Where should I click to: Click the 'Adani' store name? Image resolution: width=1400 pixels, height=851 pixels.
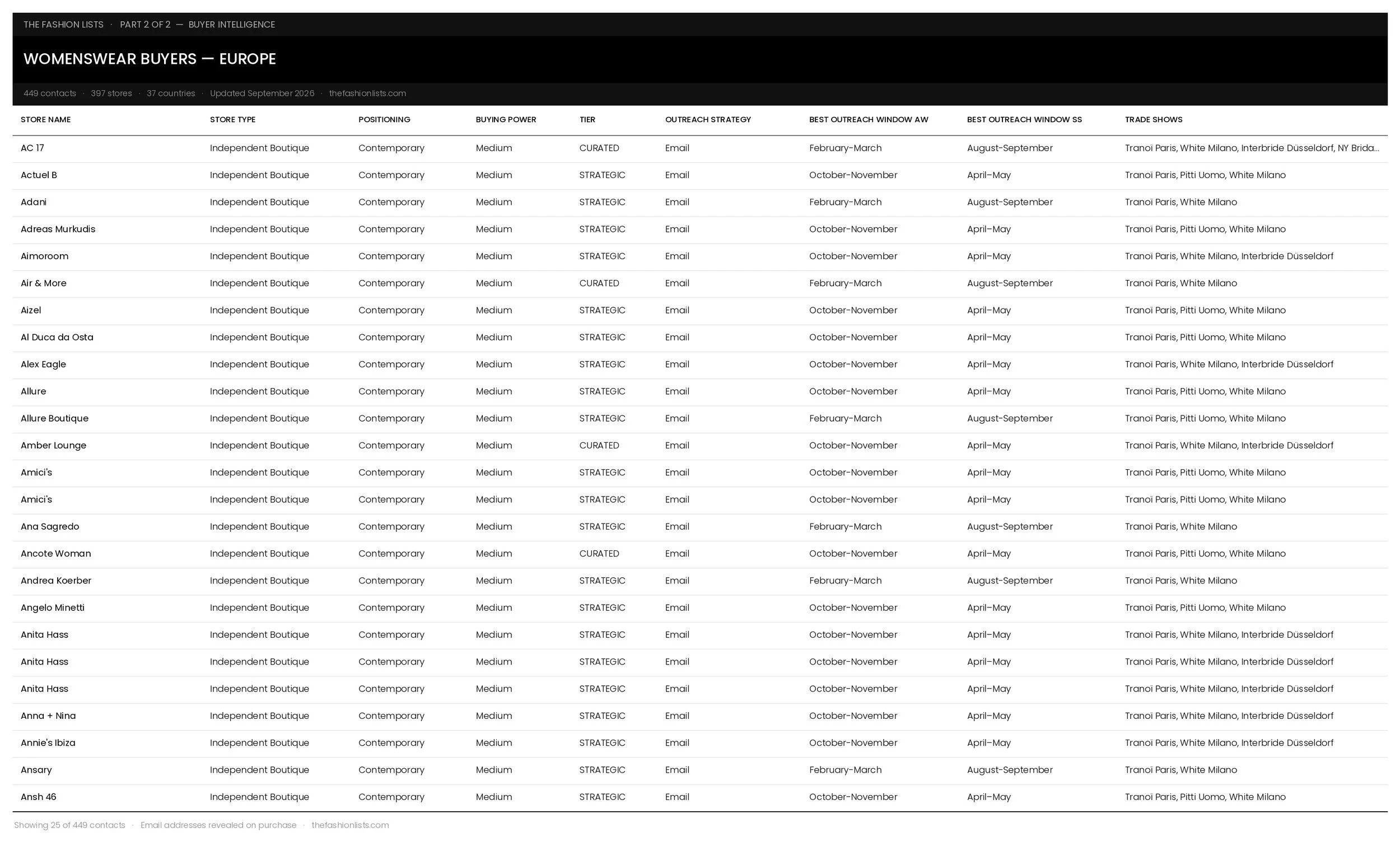[34, 202]
